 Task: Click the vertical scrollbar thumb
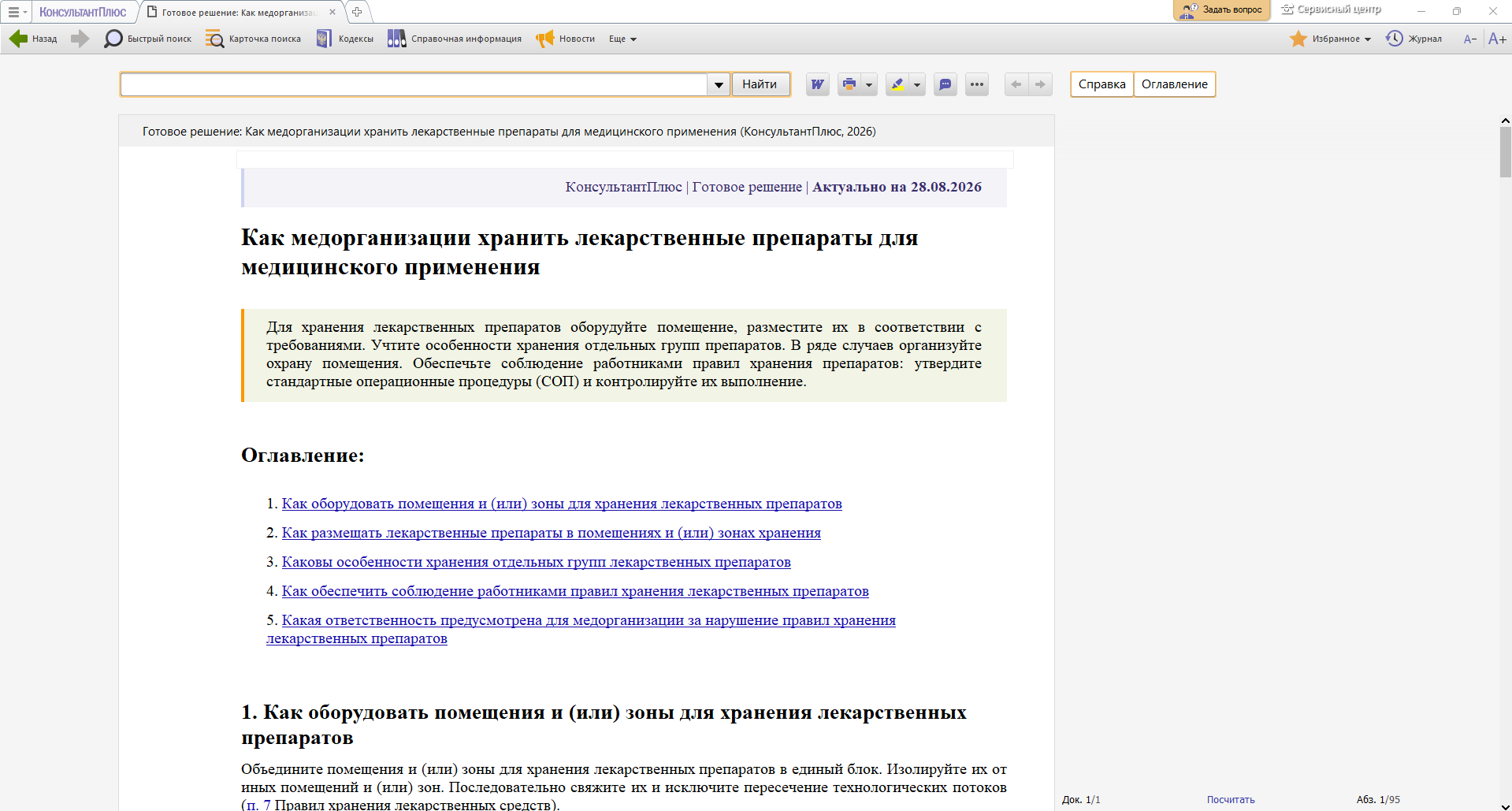tap(1506, 152)
